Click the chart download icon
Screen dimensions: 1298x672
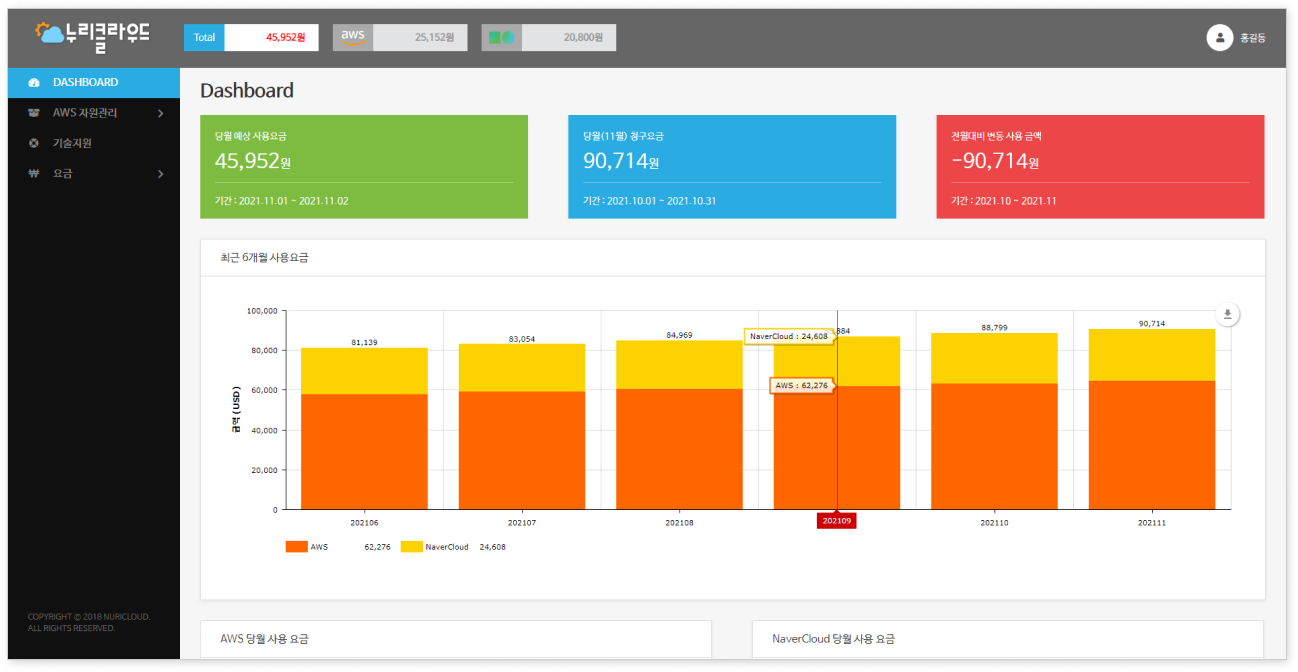click(x=1228, y=314)
